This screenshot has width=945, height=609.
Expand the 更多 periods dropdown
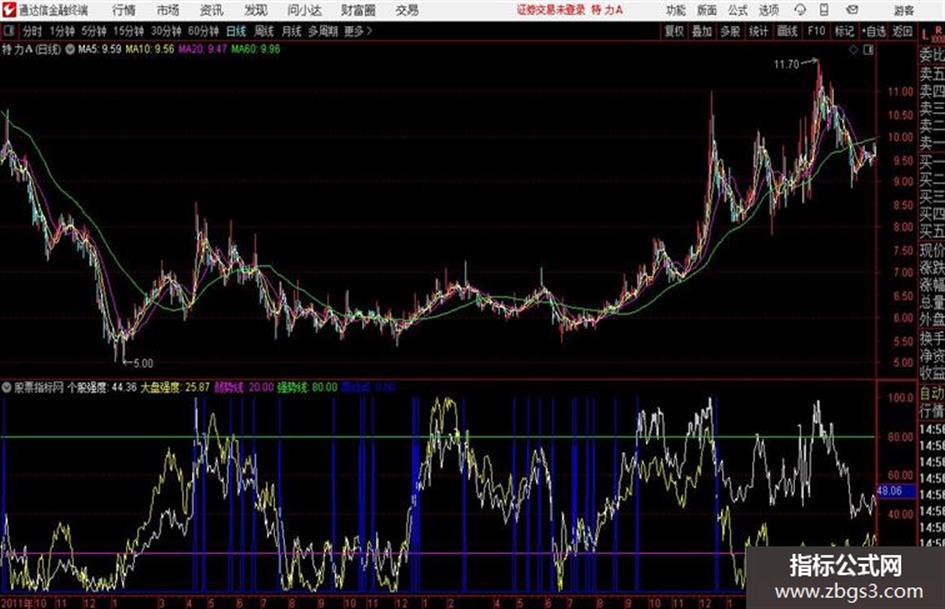[358, 31]
